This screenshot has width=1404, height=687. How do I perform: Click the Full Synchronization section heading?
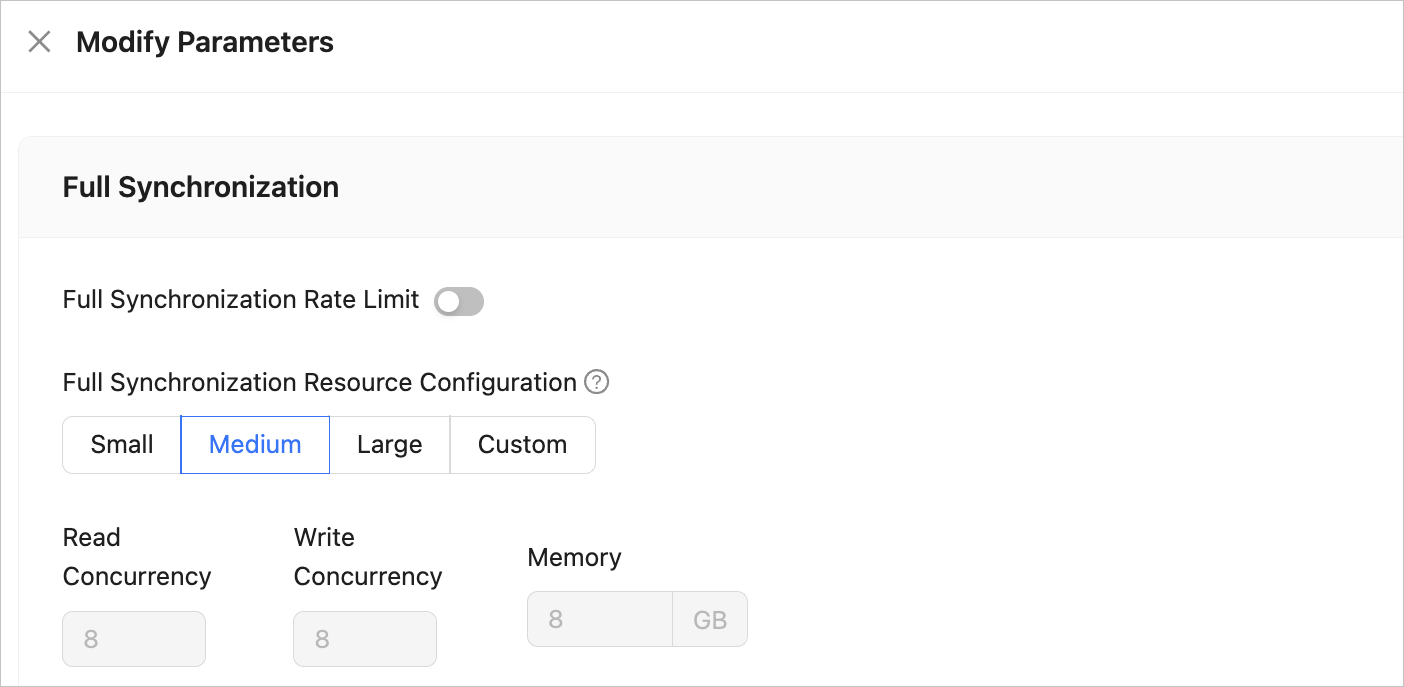pyautogui.click(x=201, y=187)
